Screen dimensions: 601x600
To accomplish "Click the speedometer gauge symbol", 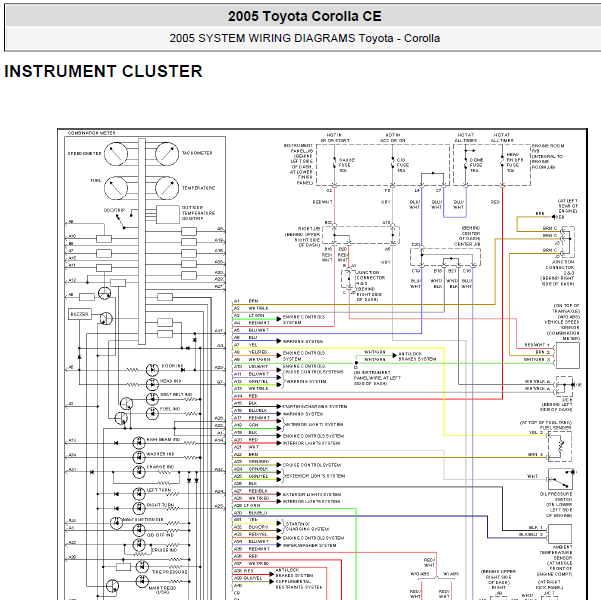I will (116, 154).
